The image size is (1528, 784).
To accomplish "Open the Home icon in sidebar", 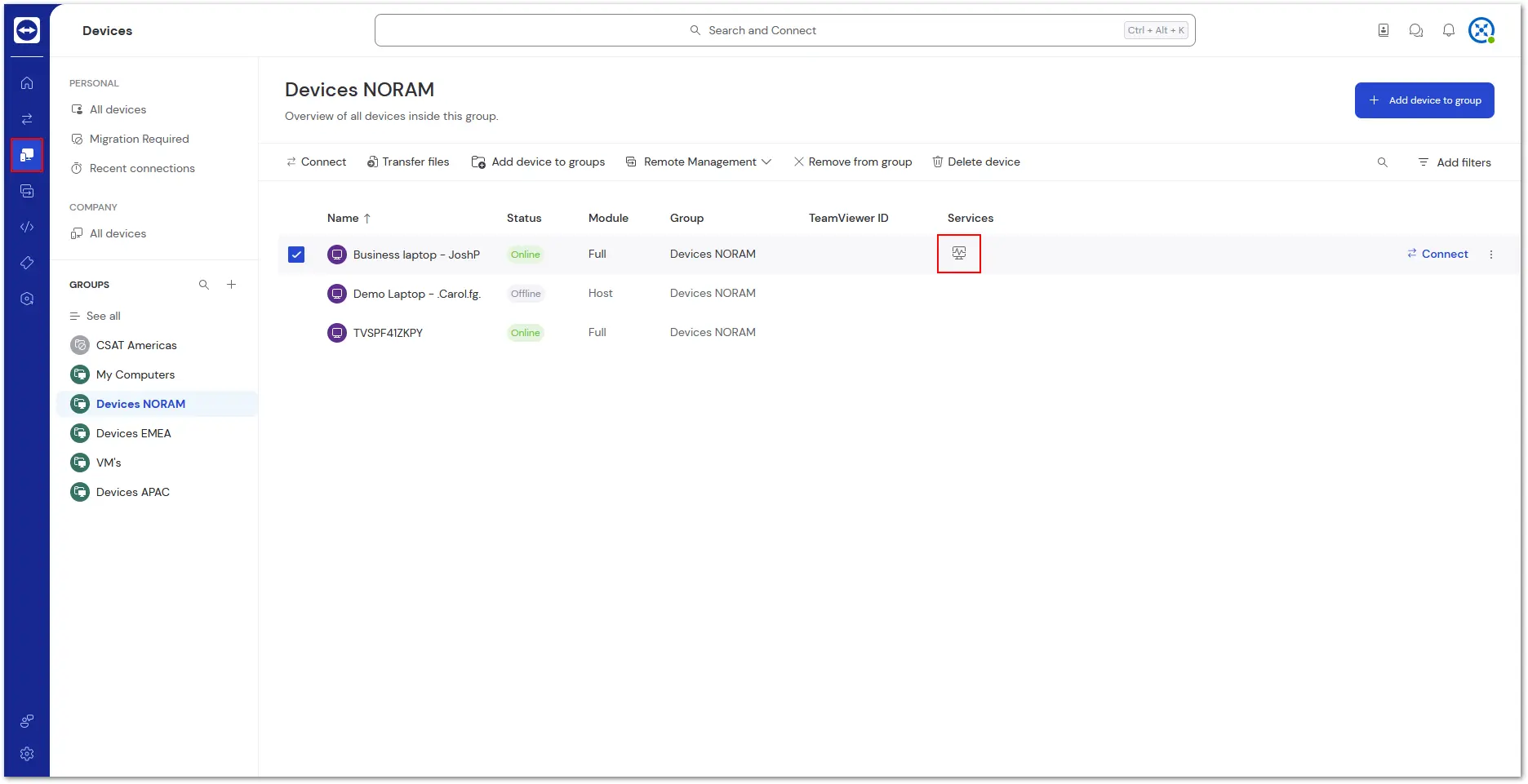I will coord(27,83).
